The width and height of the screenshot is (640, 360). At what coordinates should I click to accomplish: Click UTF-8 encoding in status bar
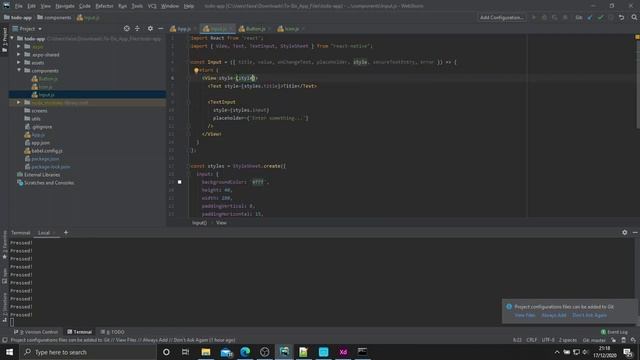pyautogui.click(x=548, y=340)
